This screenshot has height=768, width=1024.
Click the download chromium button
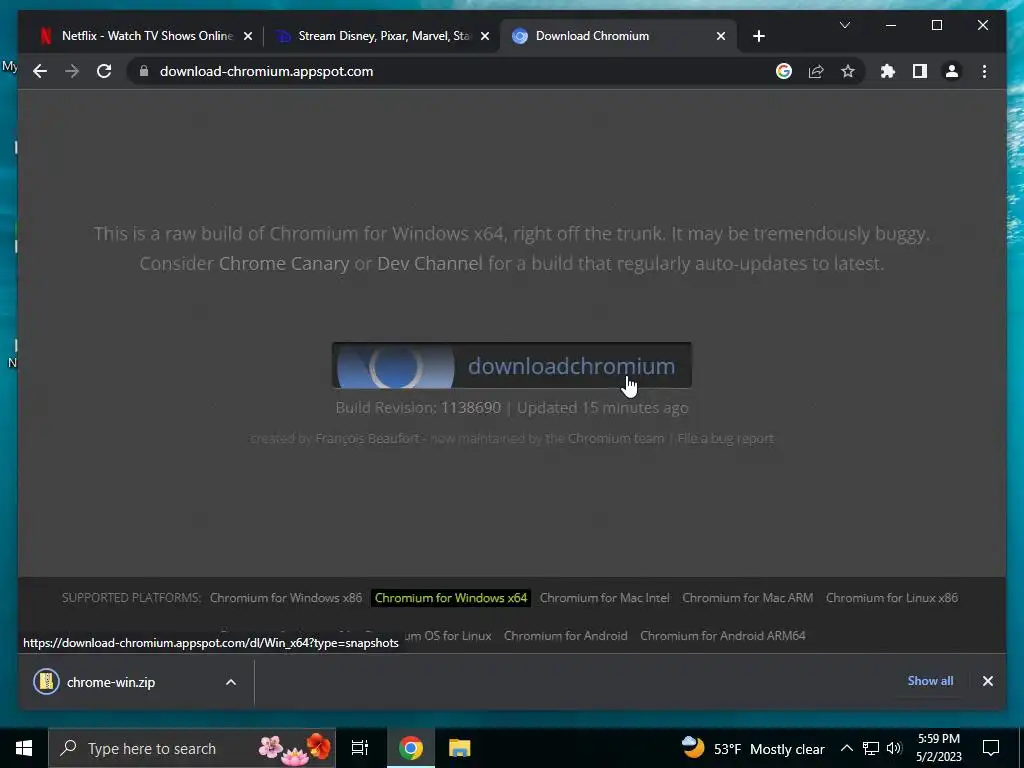(x=511, y=366)
